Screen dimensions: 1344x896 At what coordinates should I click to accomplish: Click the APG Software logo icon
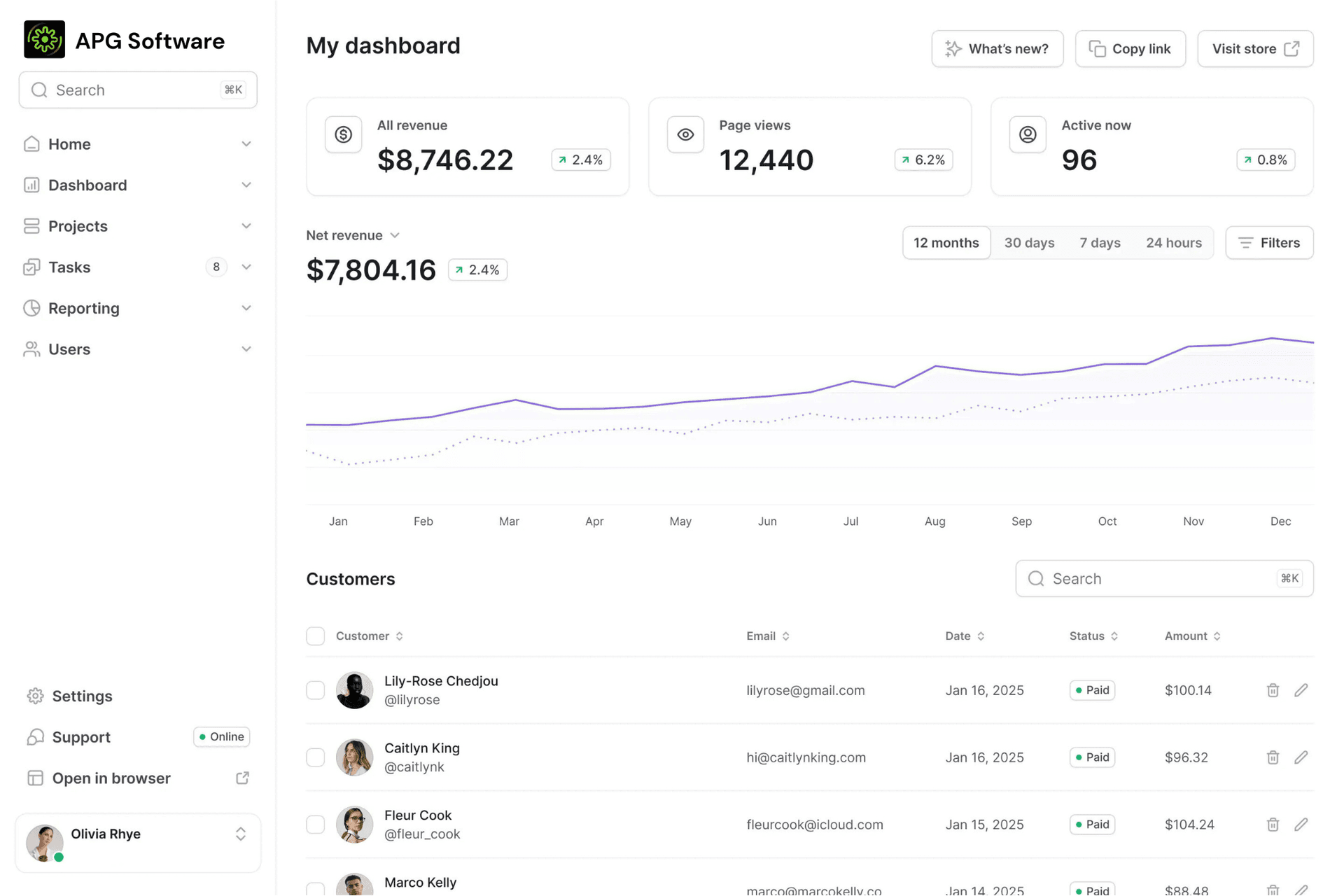(x=44, y=40)
